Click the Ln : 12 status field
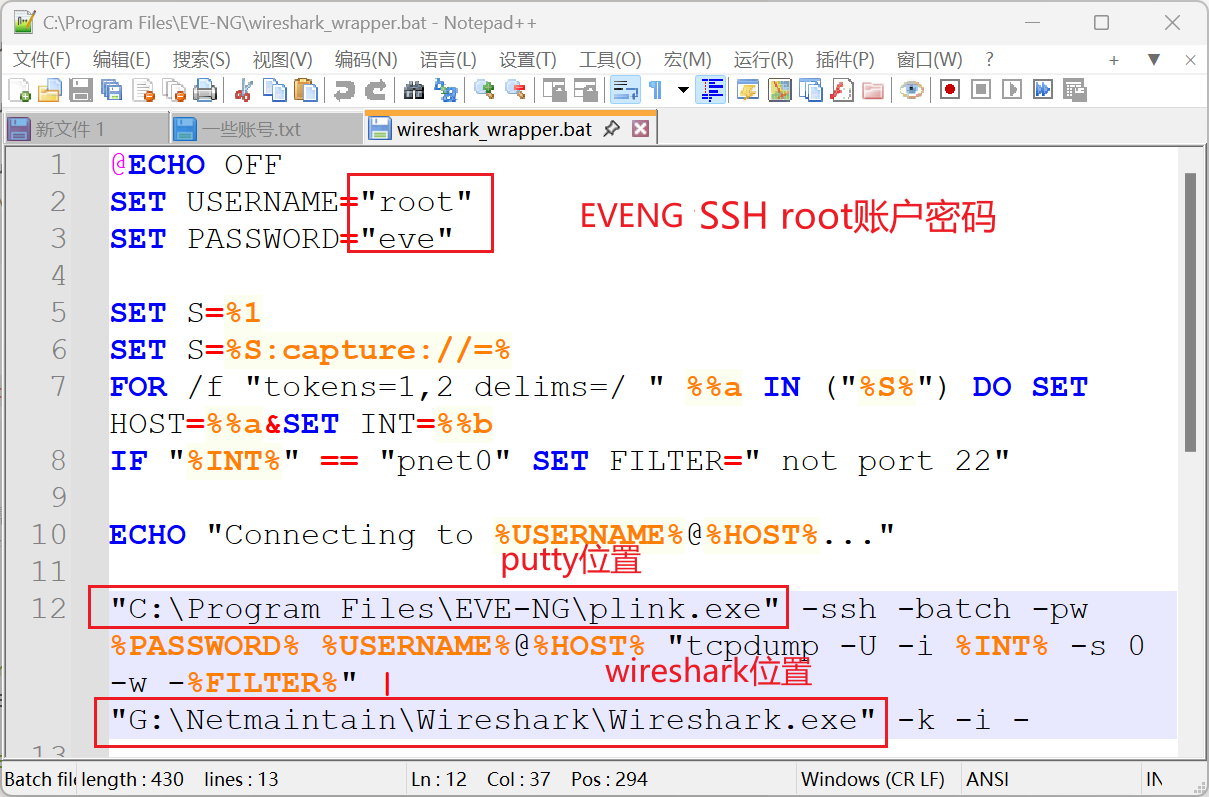This screenshot has width=1209, height=797. pos(439,779)
